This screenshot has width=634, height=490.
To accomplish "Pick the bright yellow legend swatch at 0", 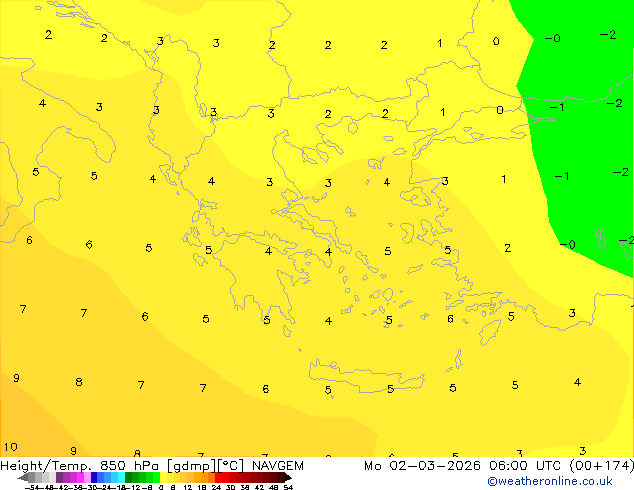I will tap(163, 477).
